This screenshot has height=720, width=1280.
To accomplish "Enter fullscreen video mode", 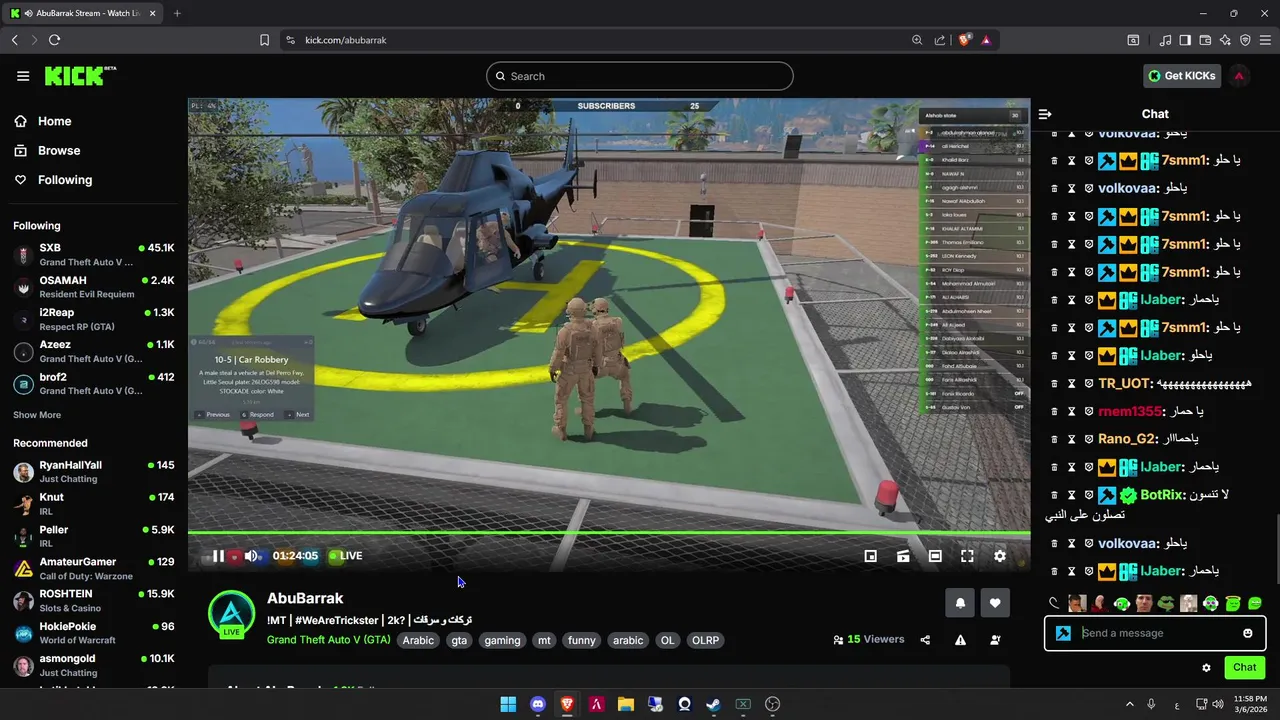I will 967,556.
